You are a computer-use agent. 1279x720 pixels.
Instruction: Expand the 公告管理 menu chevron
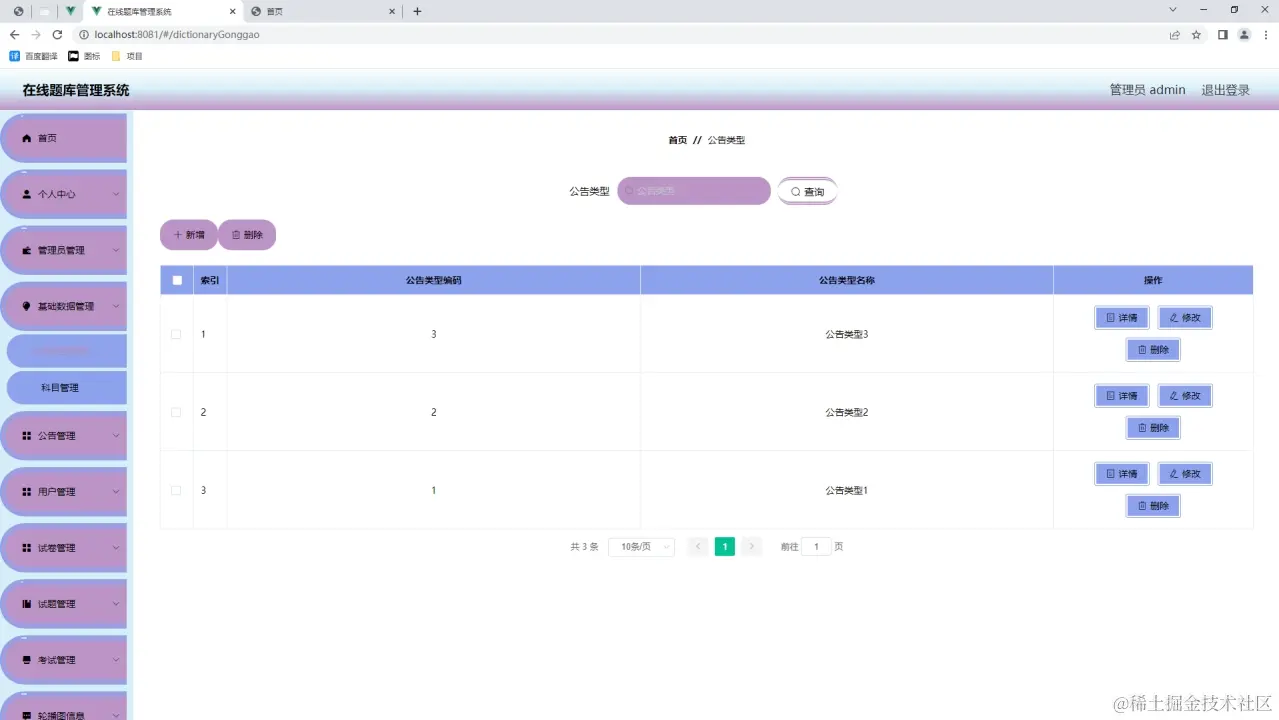click(x=116, y=436)
